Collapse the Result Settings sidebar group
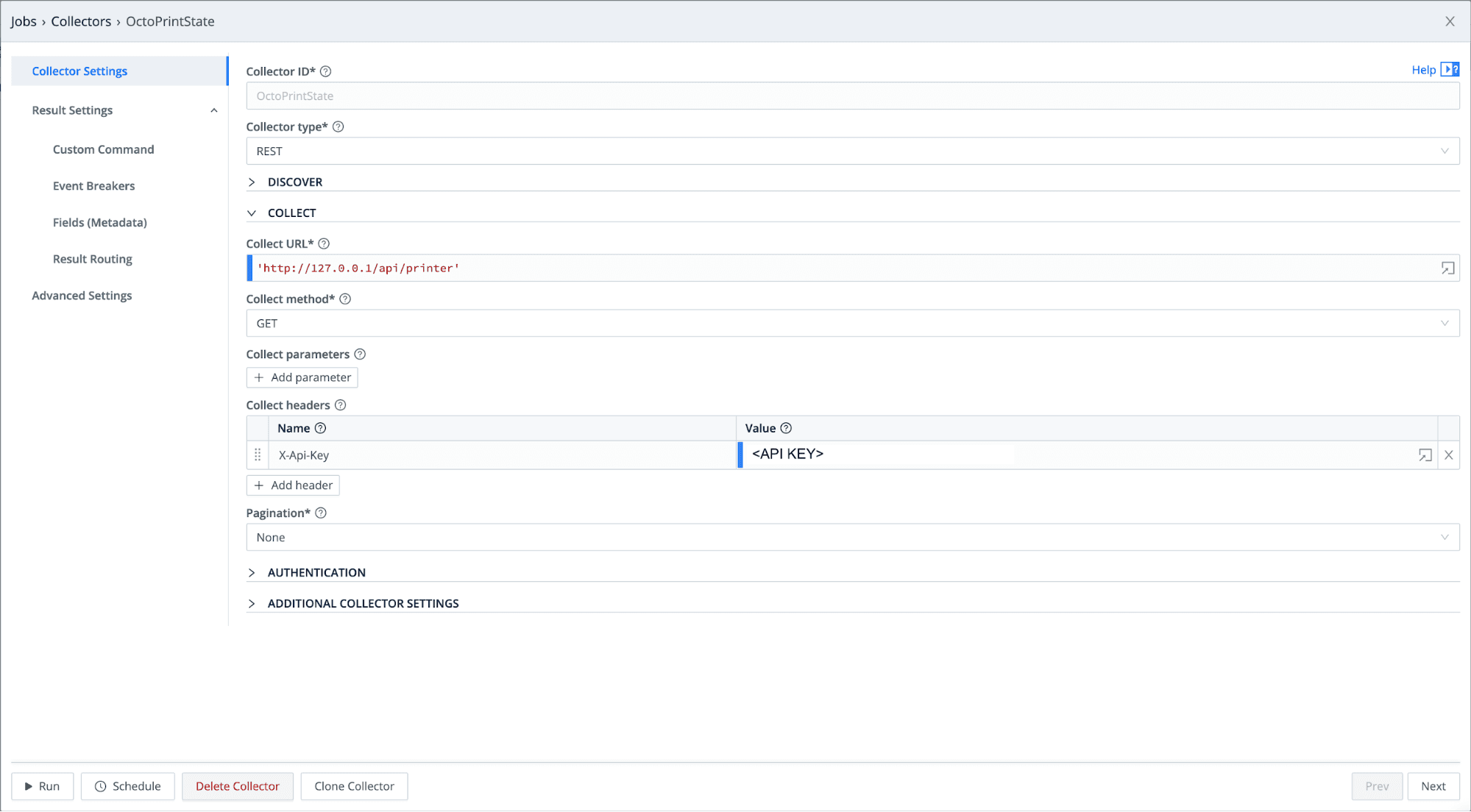The width and height of the screenshot is (1471, 812). tap(213, 110)
